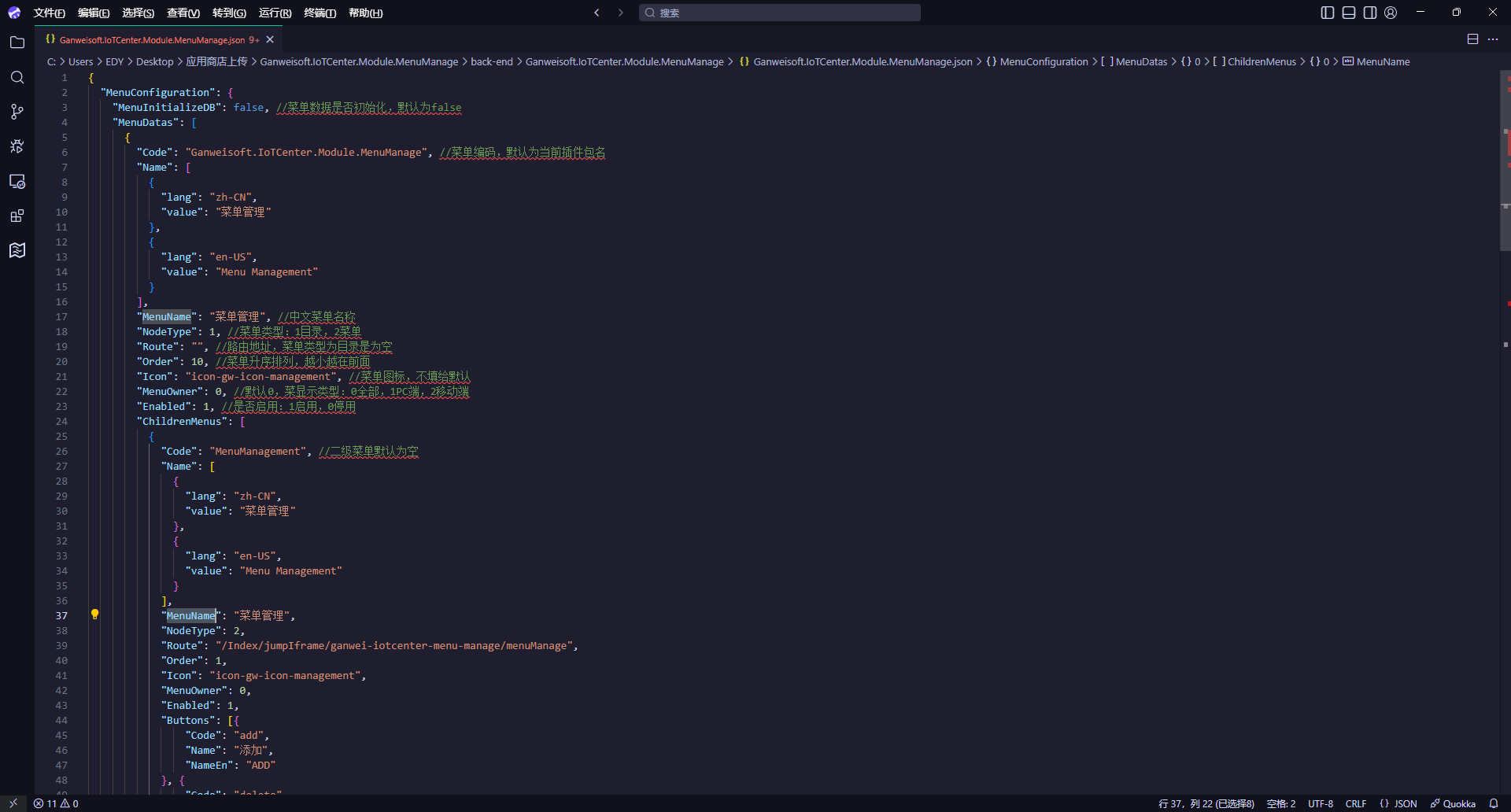Go forward with the right navigation arrow
The height and width of the screenshot is (812, 1511).
pyautogui.click(x=620, y=13)
